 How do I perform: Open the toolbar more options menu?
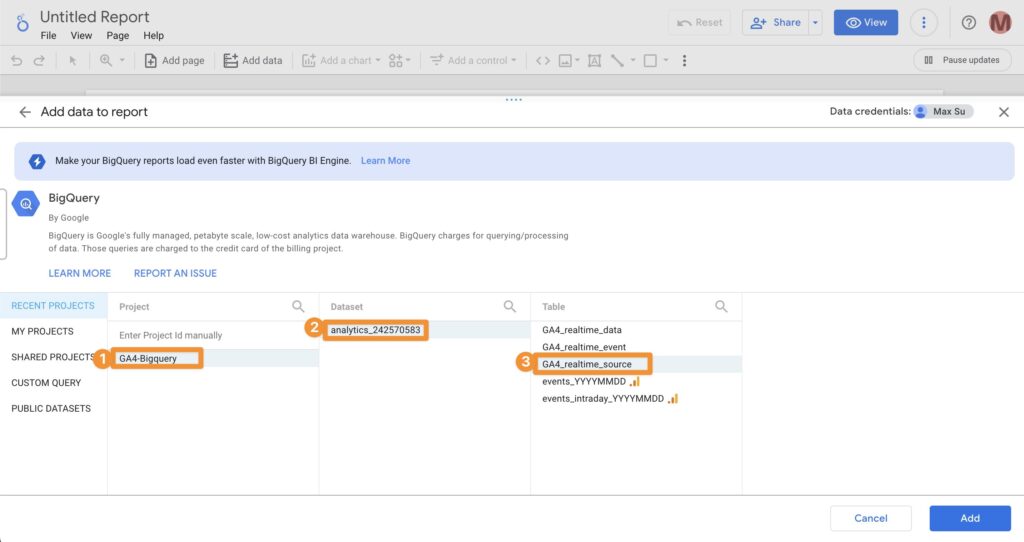click(684, 61)
